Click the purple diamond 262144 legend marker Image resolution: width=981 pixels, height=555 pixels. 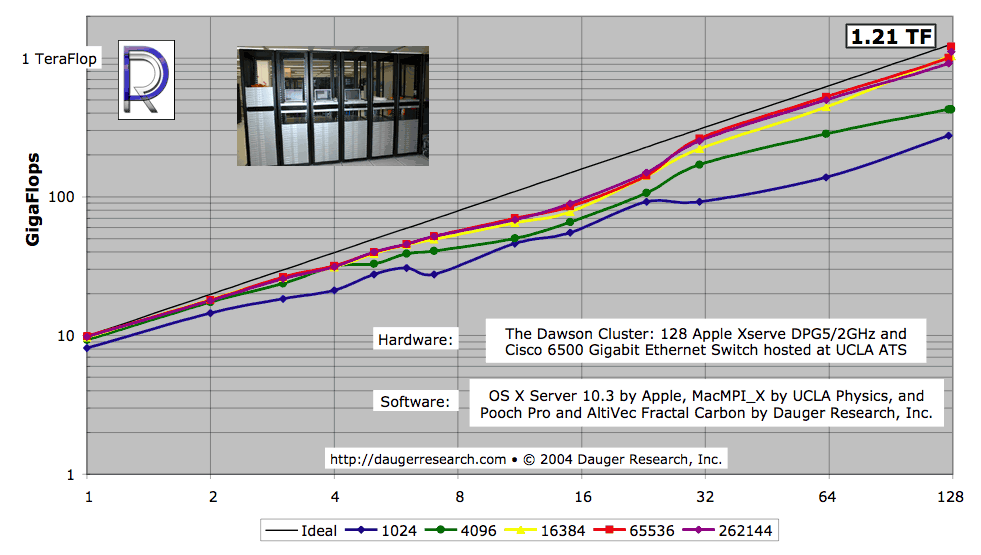tap(699, 530)
